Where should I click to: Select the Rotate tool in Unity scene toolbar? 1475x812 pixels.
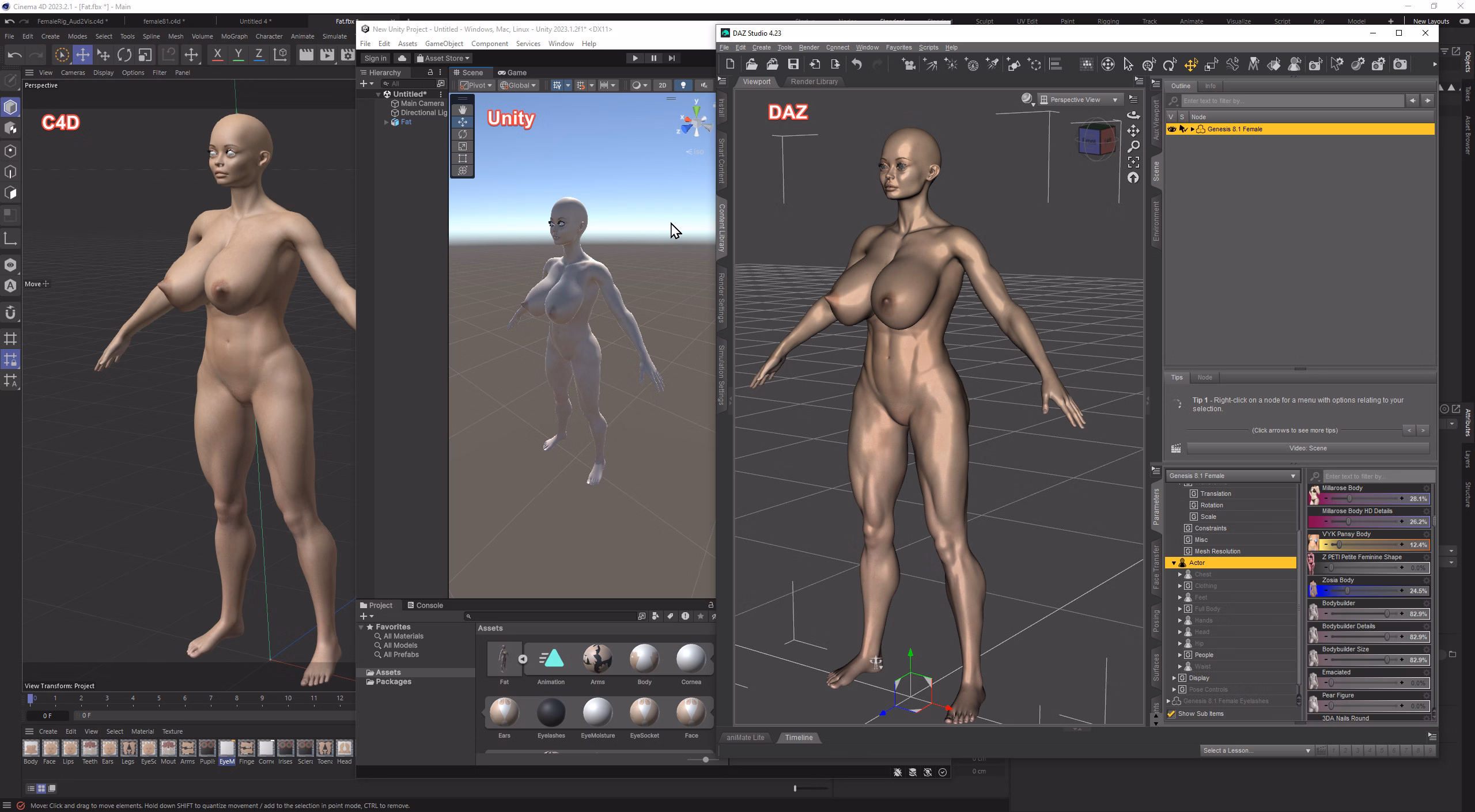click(x=462, y=134)
